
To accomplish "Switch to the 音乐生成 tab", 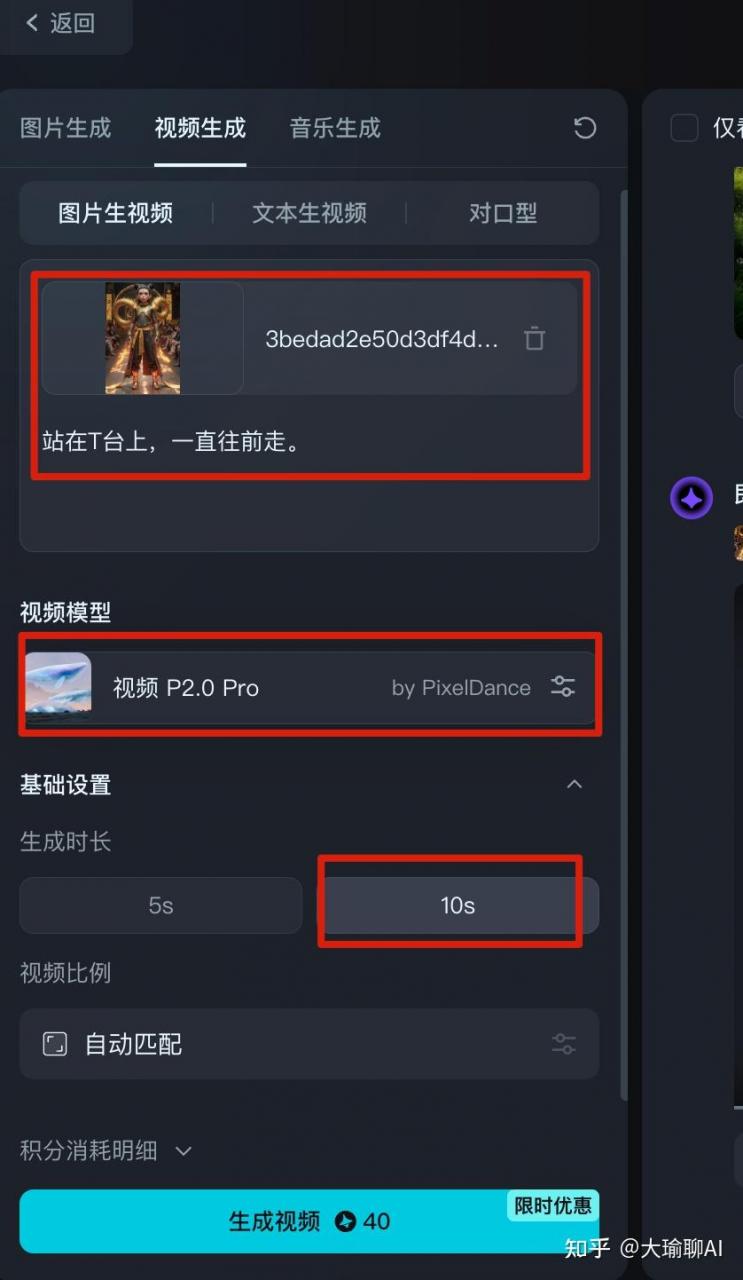I will [x=335, y=128].
